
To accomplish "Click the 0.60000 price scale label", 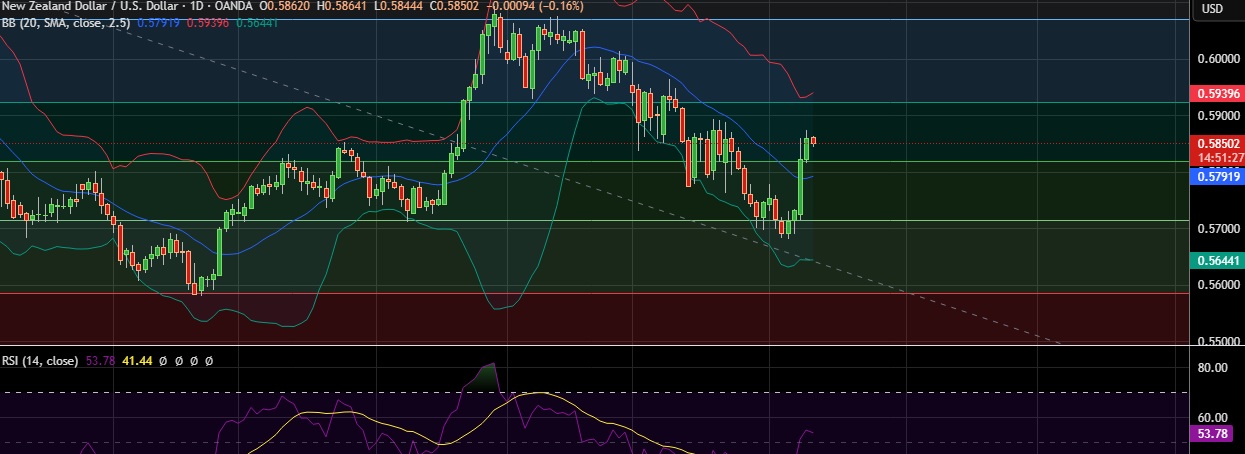I will tap(1219, 59).
